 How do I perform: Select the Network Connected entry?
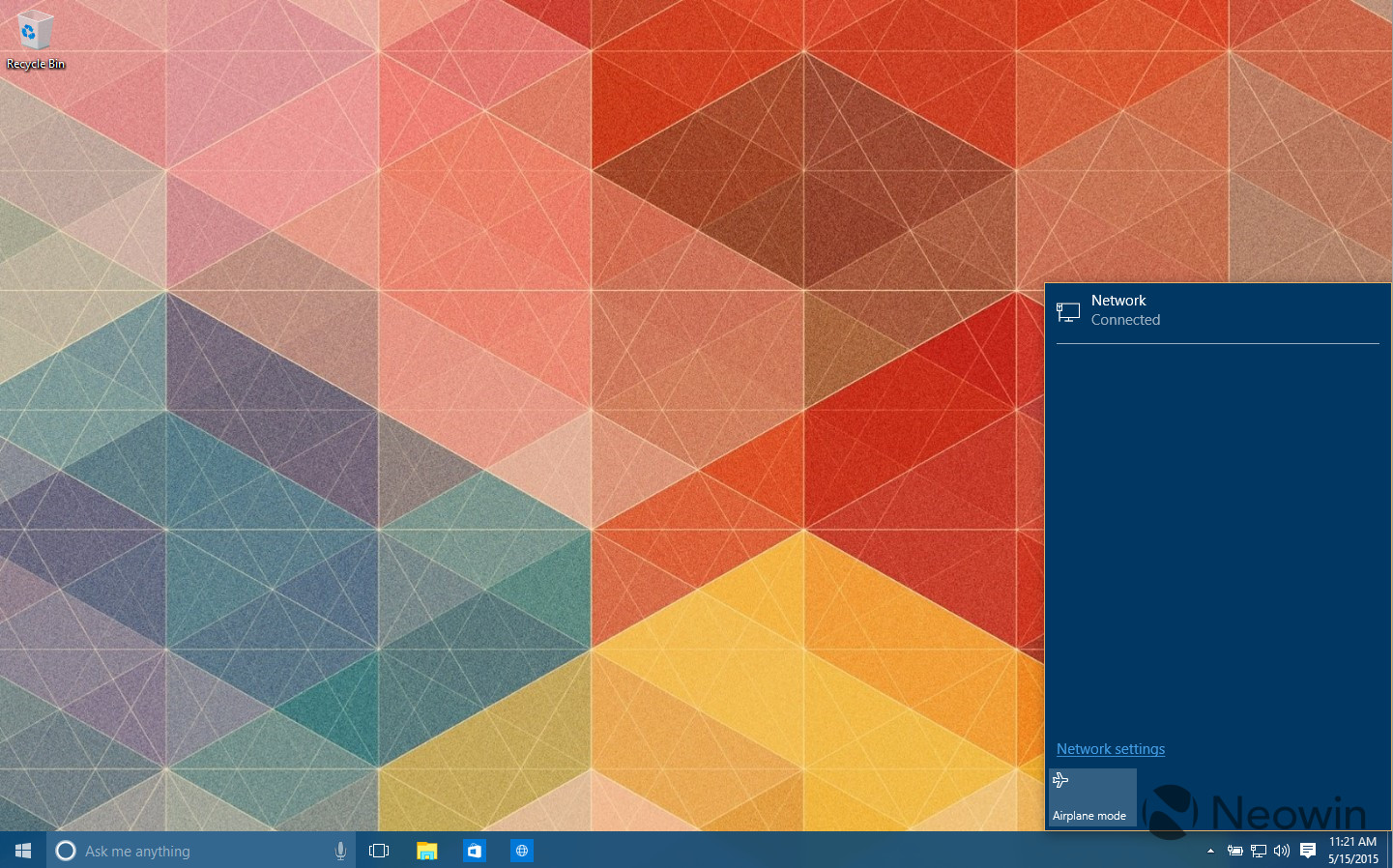tap(1217, 310)
